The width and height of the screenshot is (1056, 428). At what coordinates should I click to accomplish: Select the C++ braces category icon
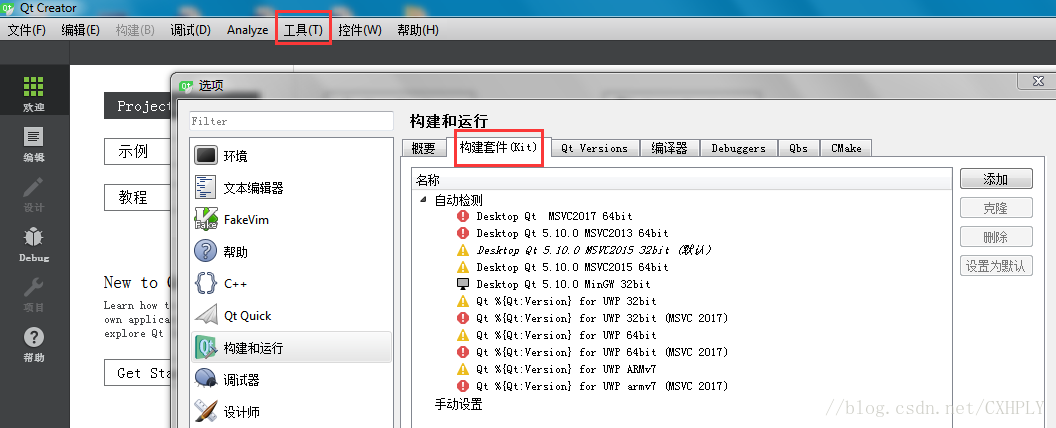point(206,283)
